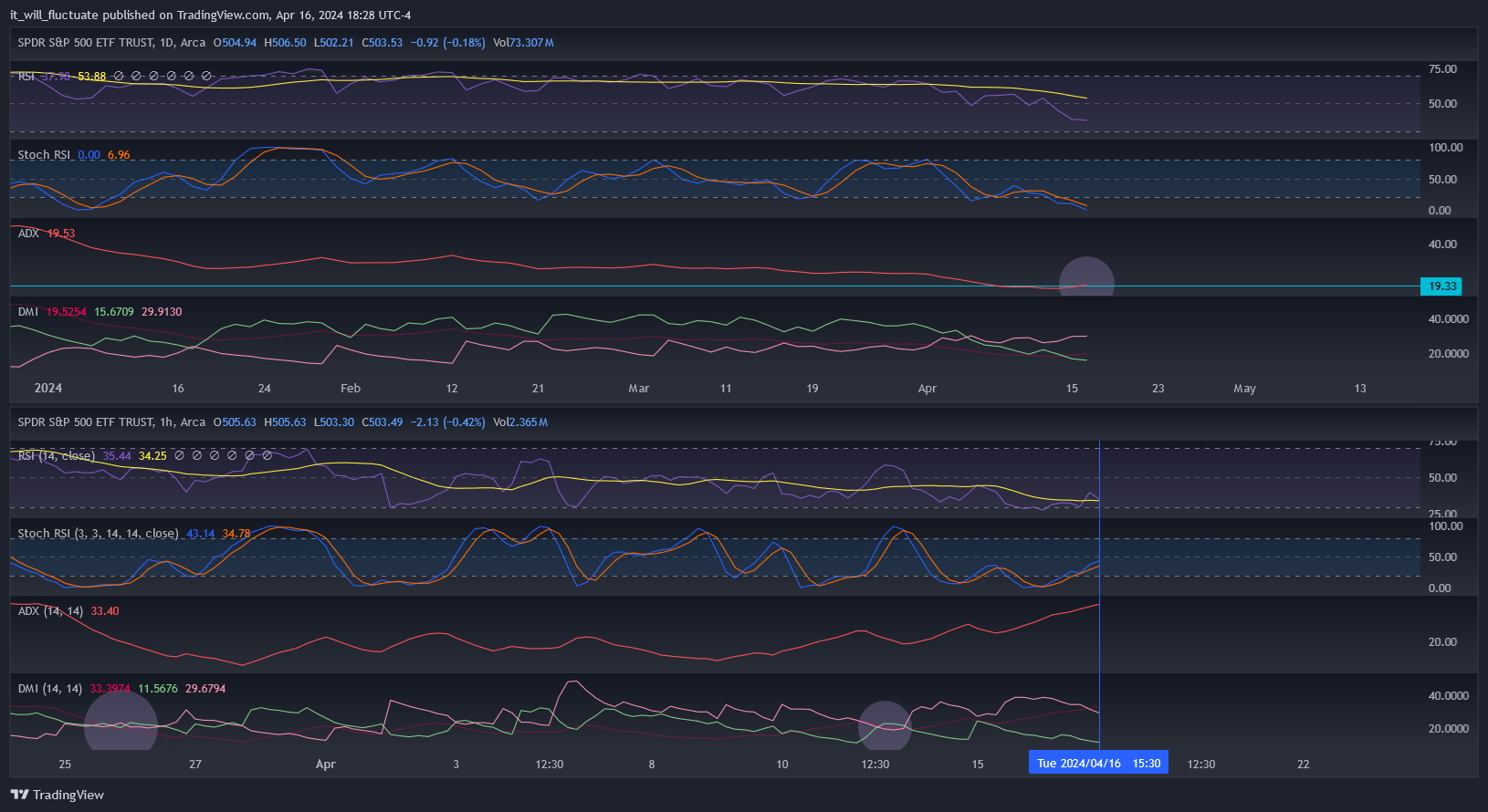Select the daily DMI value 19.5254
This screenshot has width=1488, height=812.
click(x=67, y=312)
